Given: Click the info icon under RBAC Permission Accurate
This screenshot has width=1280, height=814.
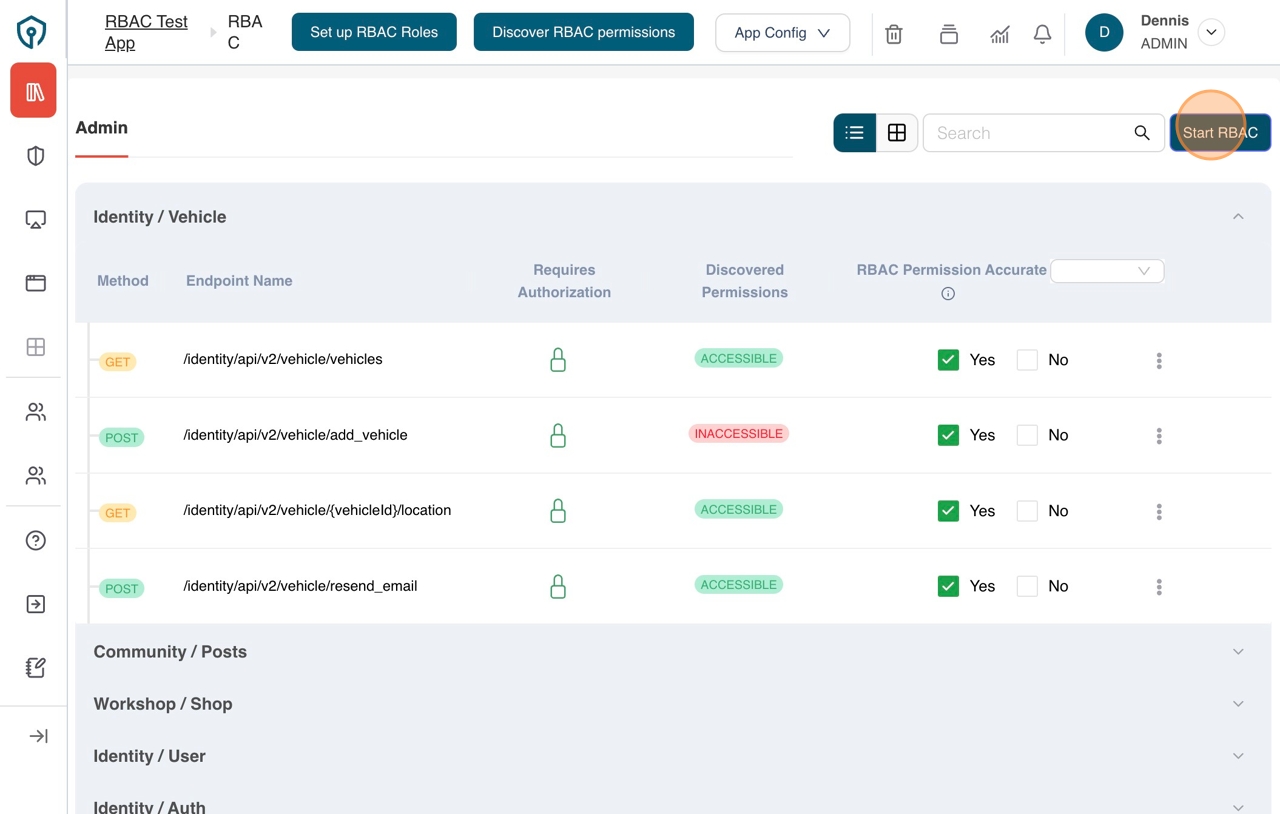Looking at the screenshot, I should [948, 294].
